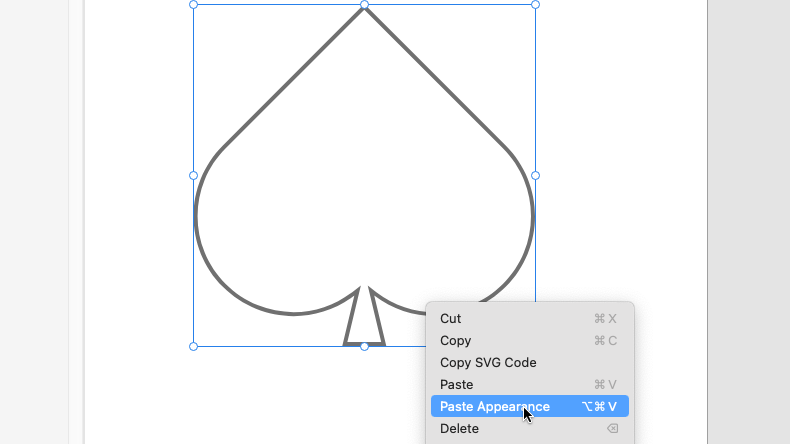
Task: Grab the top-right selection handle
Action: [x=535, y=5]
